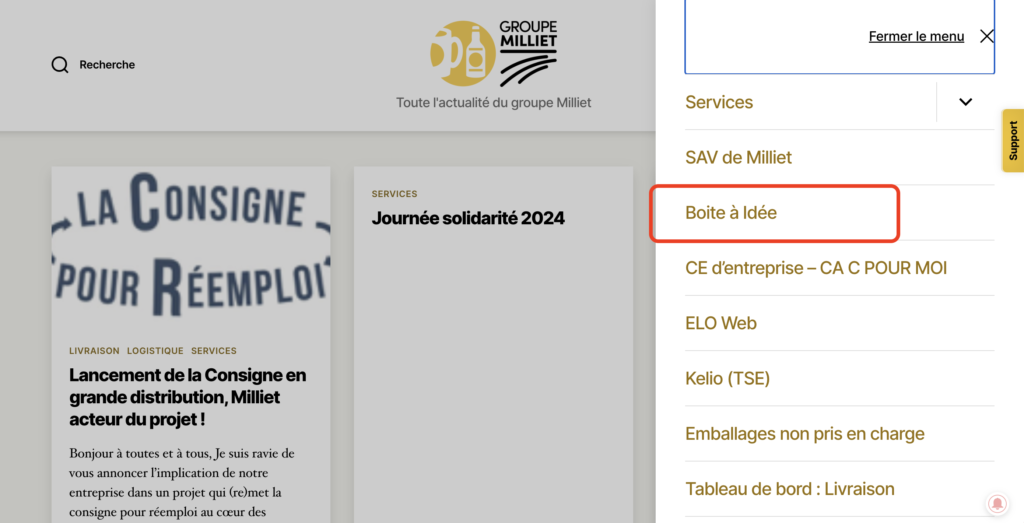Open Lancement de la Consigne article title
This screenshot has width=1024, height=523.
click(x=187, y=397)
